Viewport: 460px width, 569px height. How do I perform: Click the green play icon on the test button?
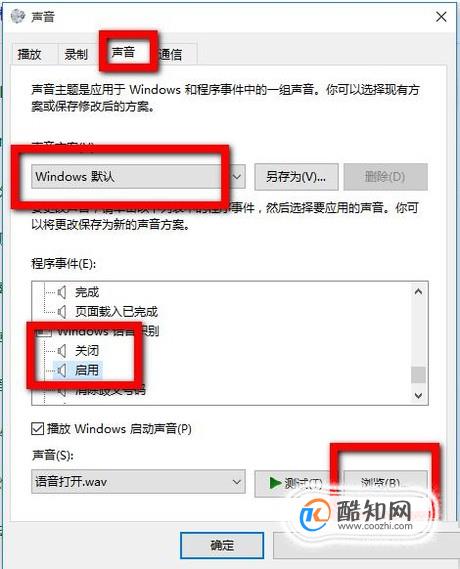pyautogui.click(x=275, y=483)
